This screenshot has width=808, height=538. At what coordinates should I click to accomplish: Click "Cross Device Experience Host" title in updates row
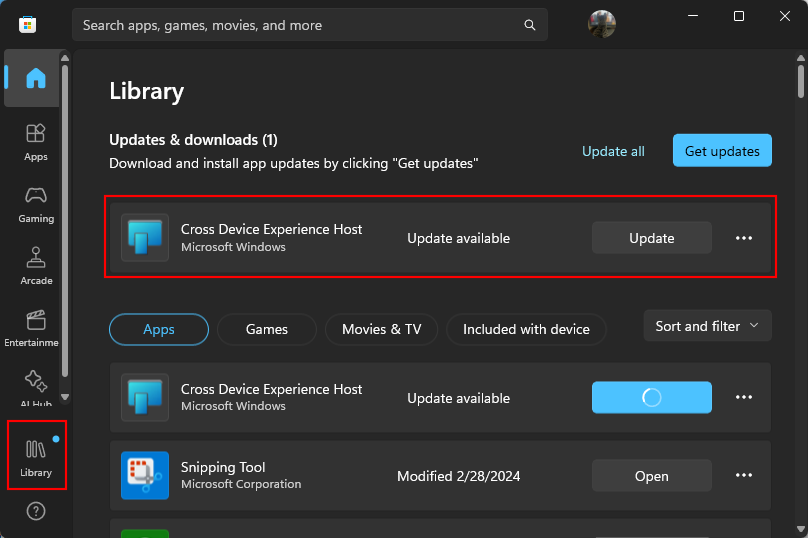tap(271, 229)
